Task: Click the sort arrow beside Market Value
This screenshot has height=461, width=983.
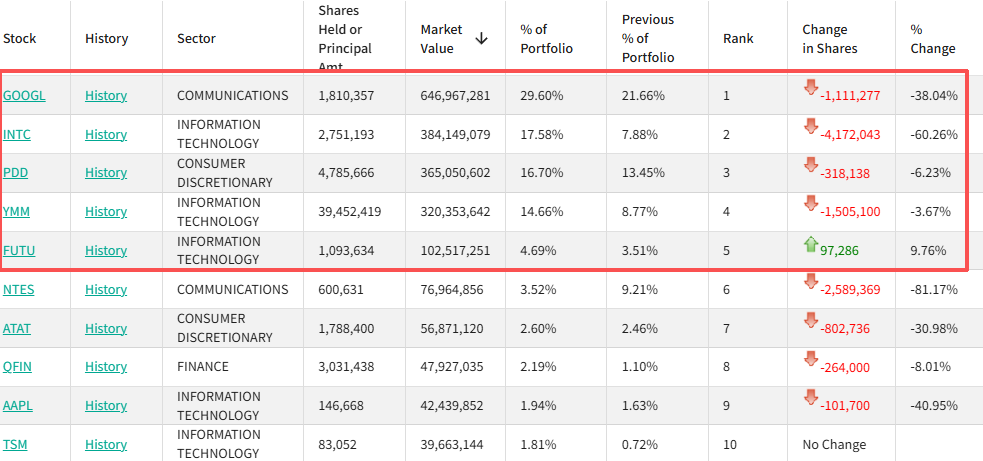Action: click(x=481, y=38)
